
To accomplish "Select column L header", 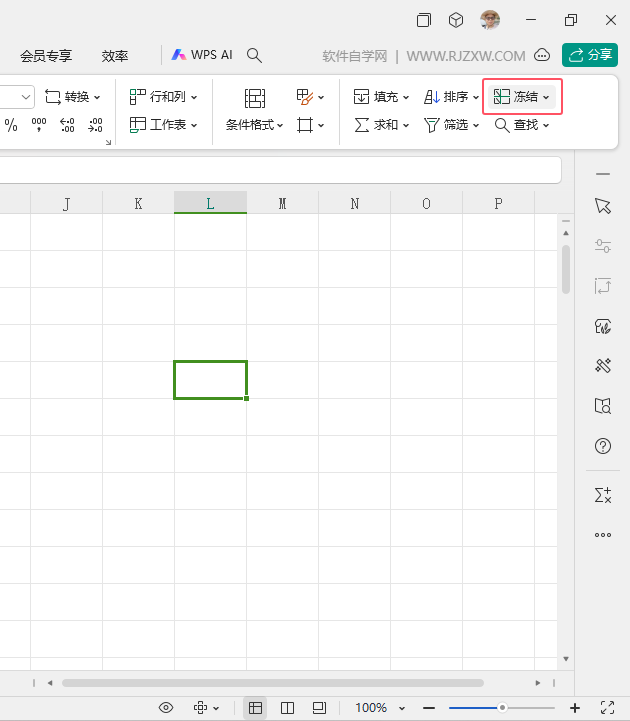I will coord(210,203).
